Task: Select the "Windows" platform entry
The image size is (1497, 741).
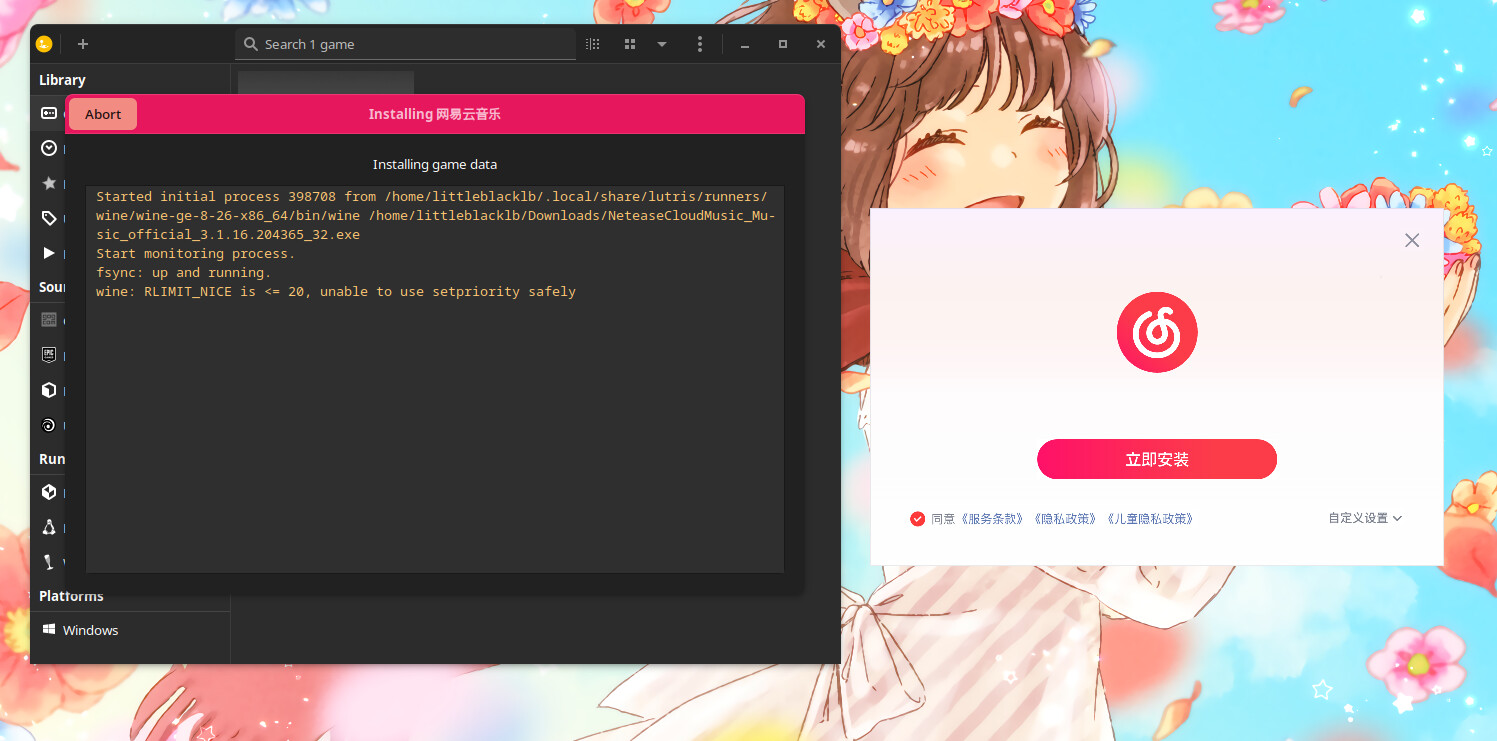Action: tap(130, 630)
